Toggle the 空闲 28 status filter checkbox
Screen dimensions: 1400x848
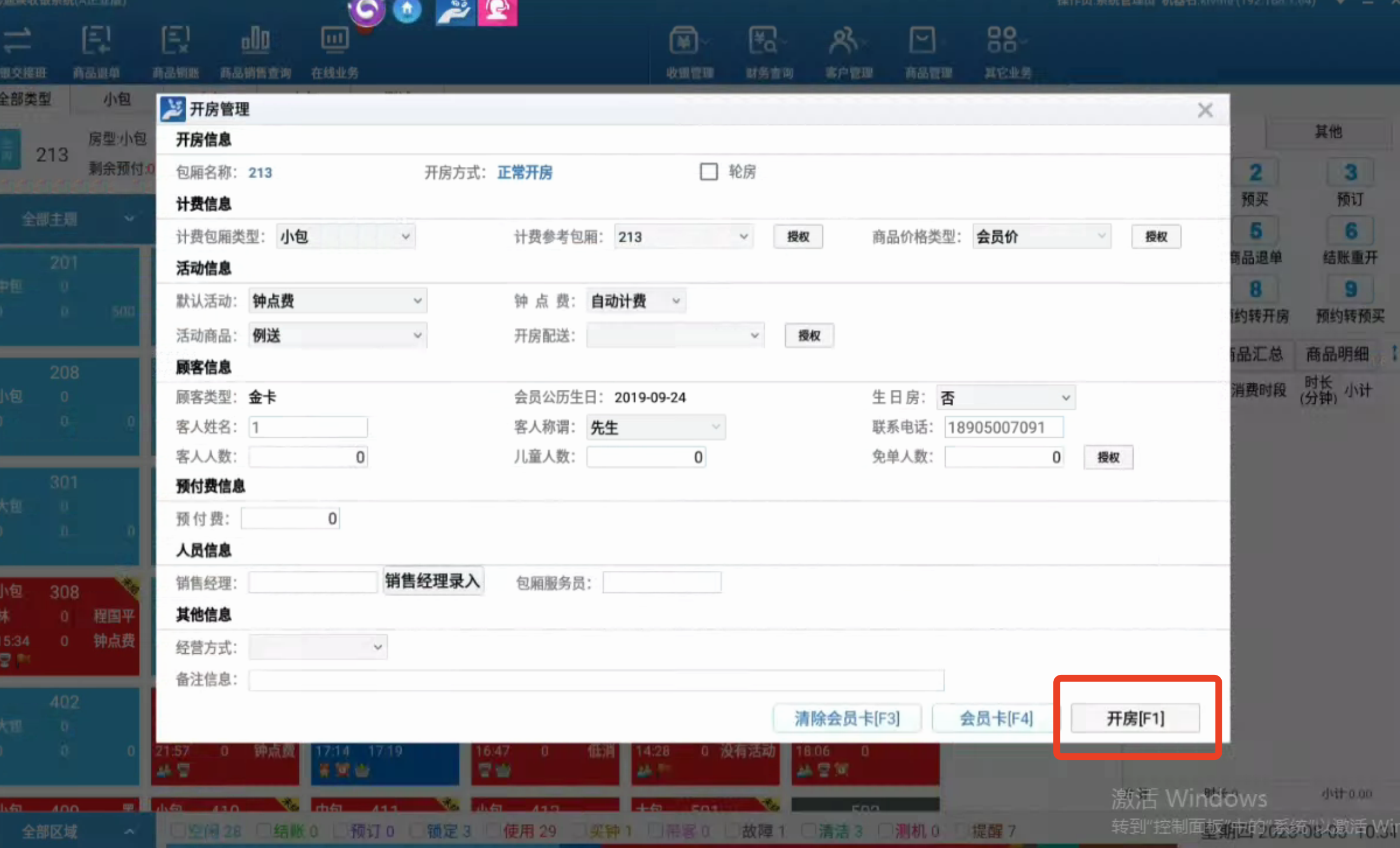pos(178,830)
